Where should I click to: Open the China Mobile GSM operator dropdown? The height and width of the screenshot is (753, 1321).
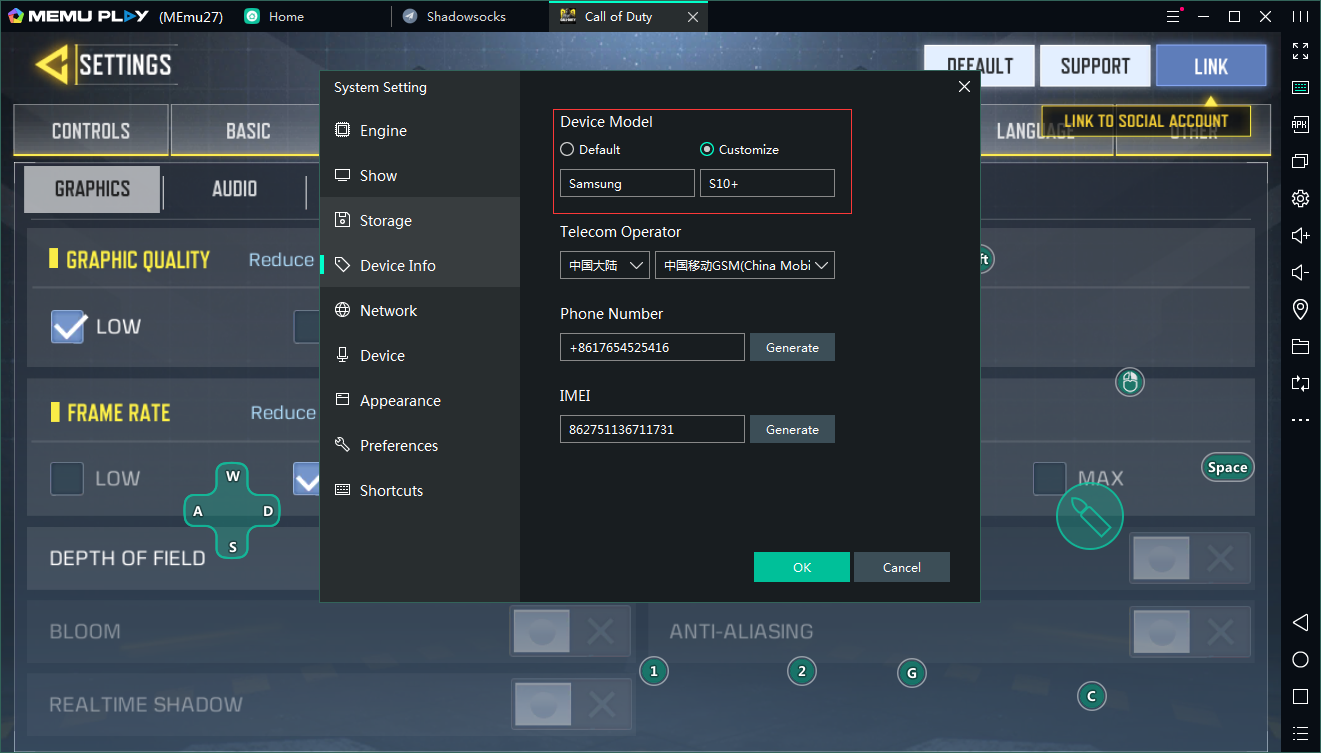744,265
